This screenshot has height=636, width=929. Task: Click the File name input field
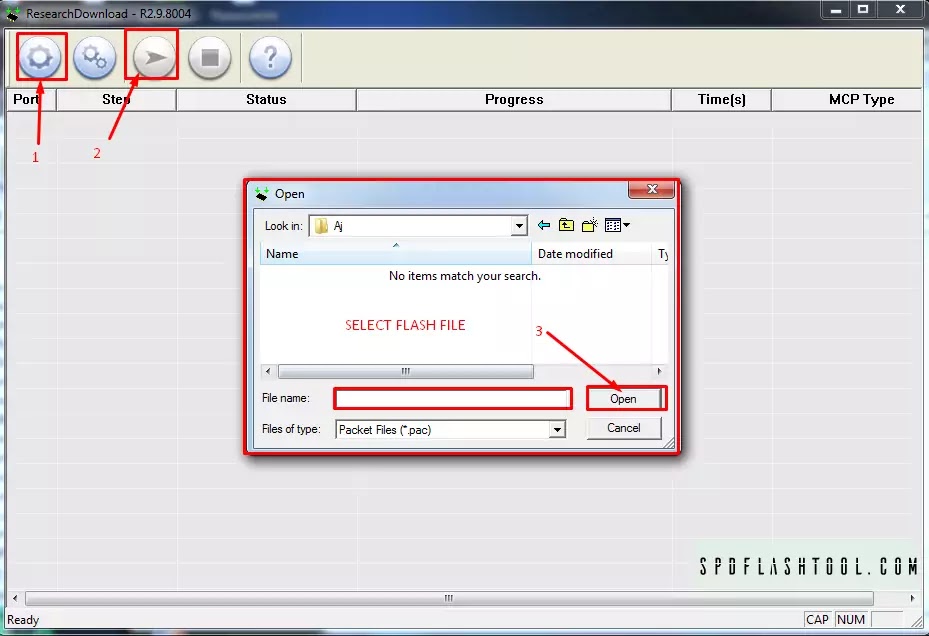(453, 399)
